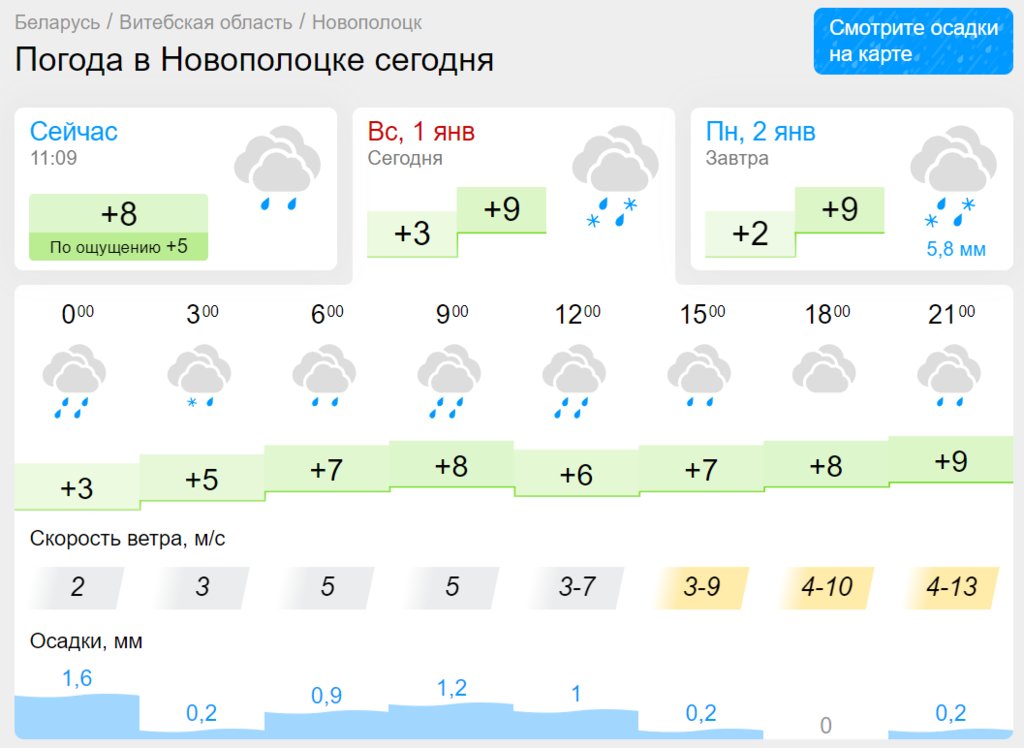Click the light rain icon at 6:00

(x=325, y=377)
